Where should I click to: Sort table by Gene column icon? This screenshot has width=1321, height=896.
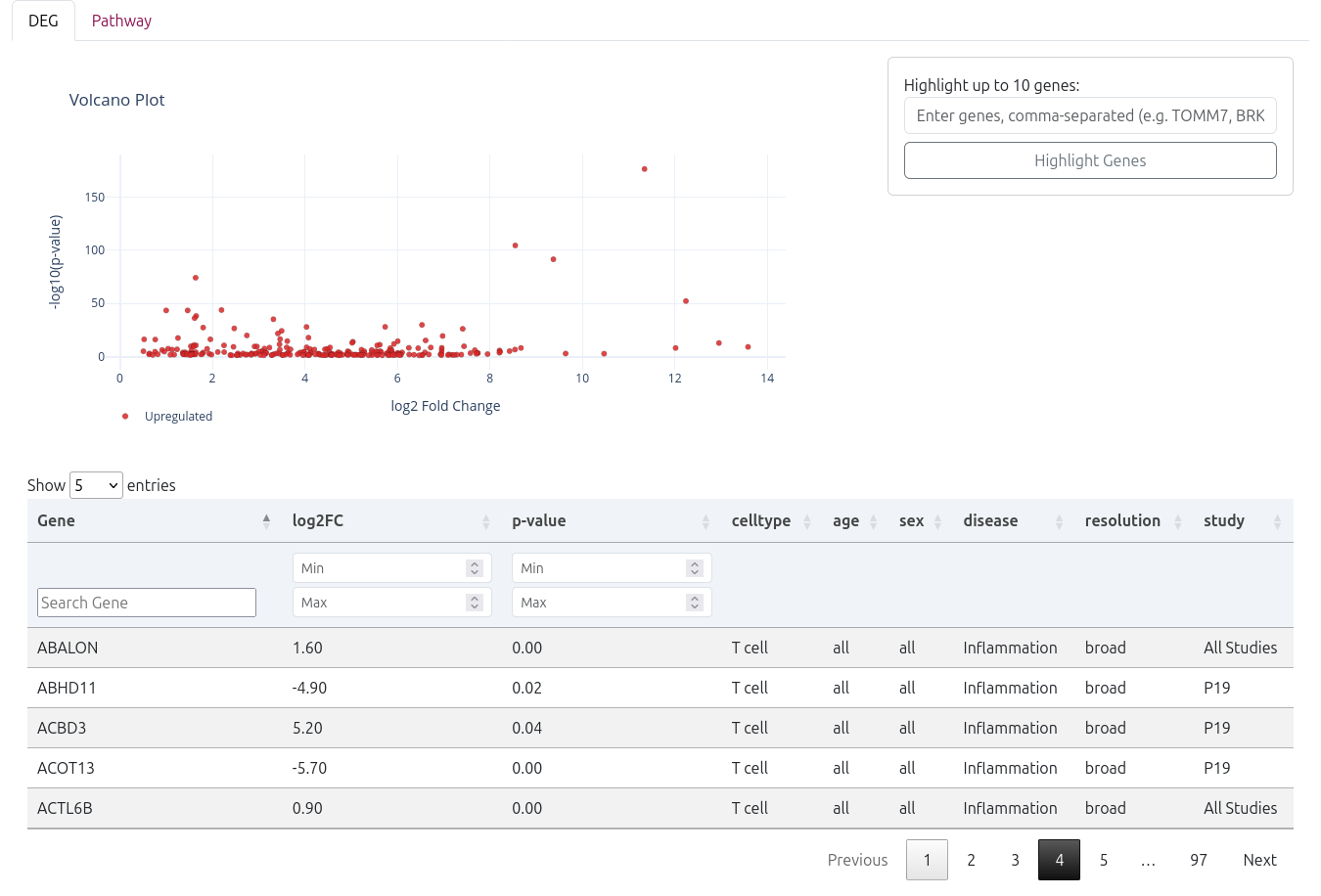[x=266, y=521]
